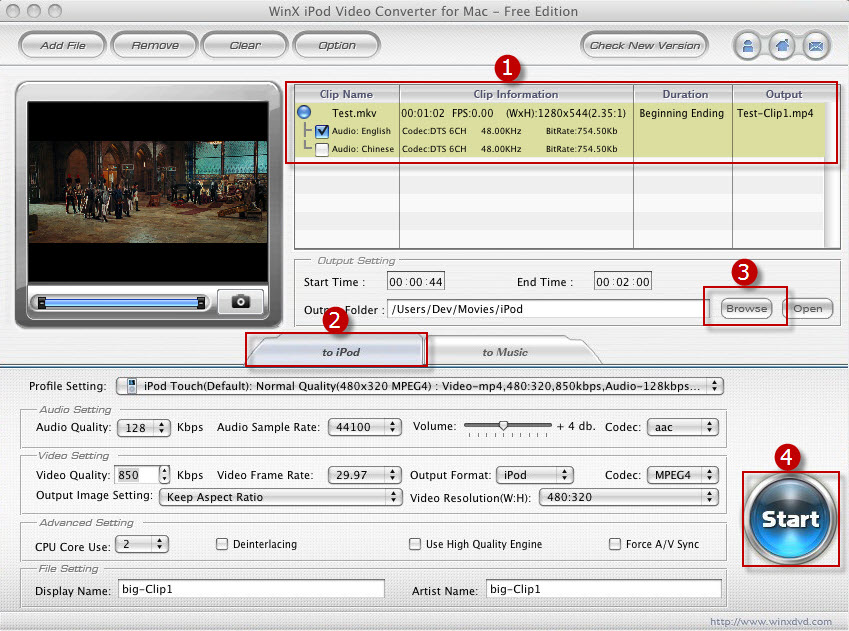This screenshot has width=849, height=631.
Task: Open the video Codec MPEG4 dropdown
Action: pyautogui.click(x=683, y=475)
